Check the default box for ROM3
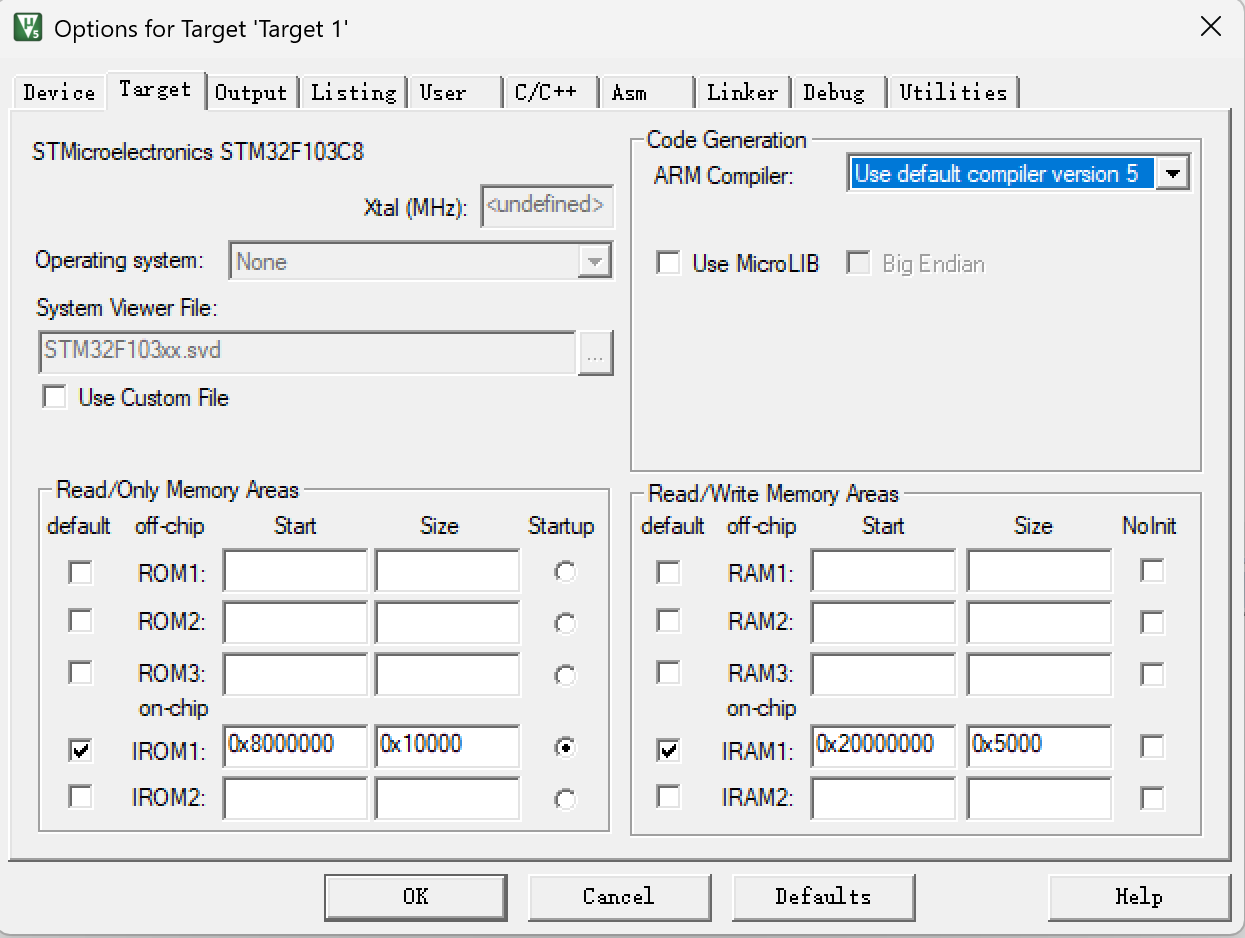This screenshot has width=1245, height=938. click(80, 672)
